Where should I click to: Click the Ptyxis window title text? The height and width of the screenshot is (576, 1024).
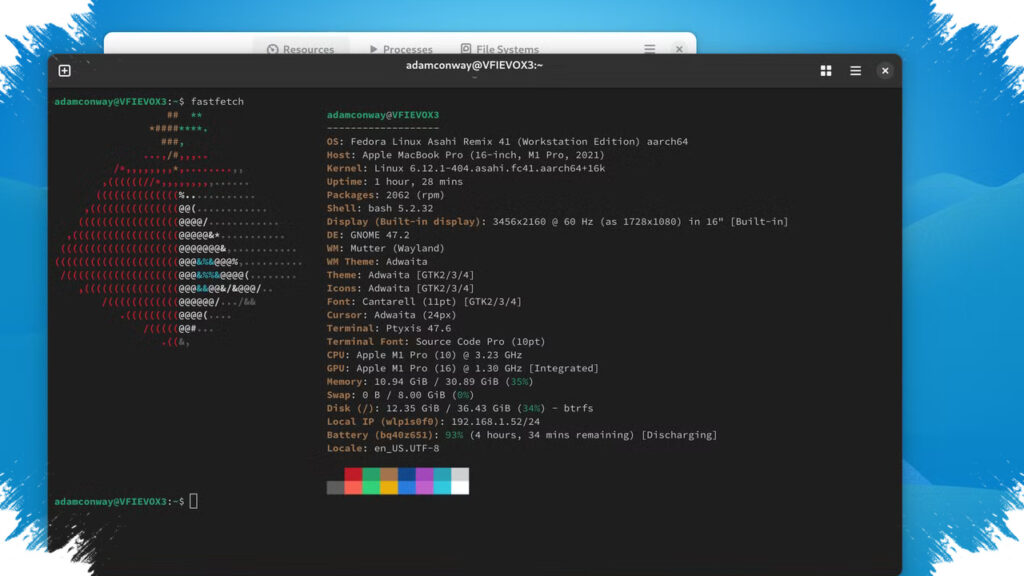[474, 65]
